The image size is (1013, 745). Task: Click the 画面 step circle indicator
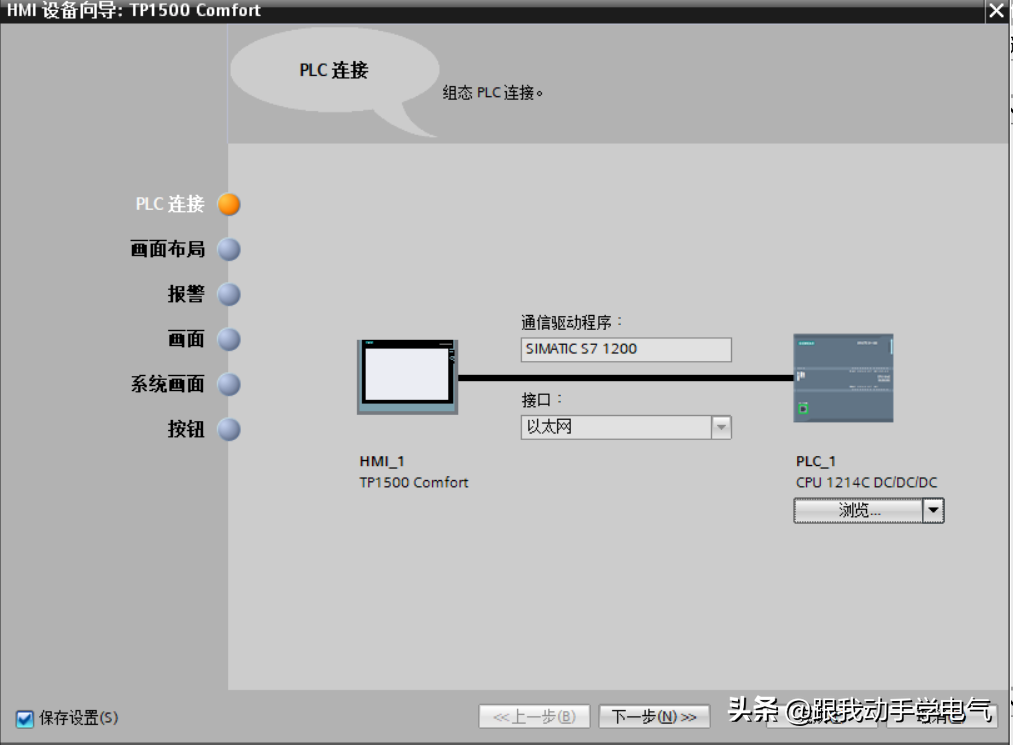pos(229,339)
